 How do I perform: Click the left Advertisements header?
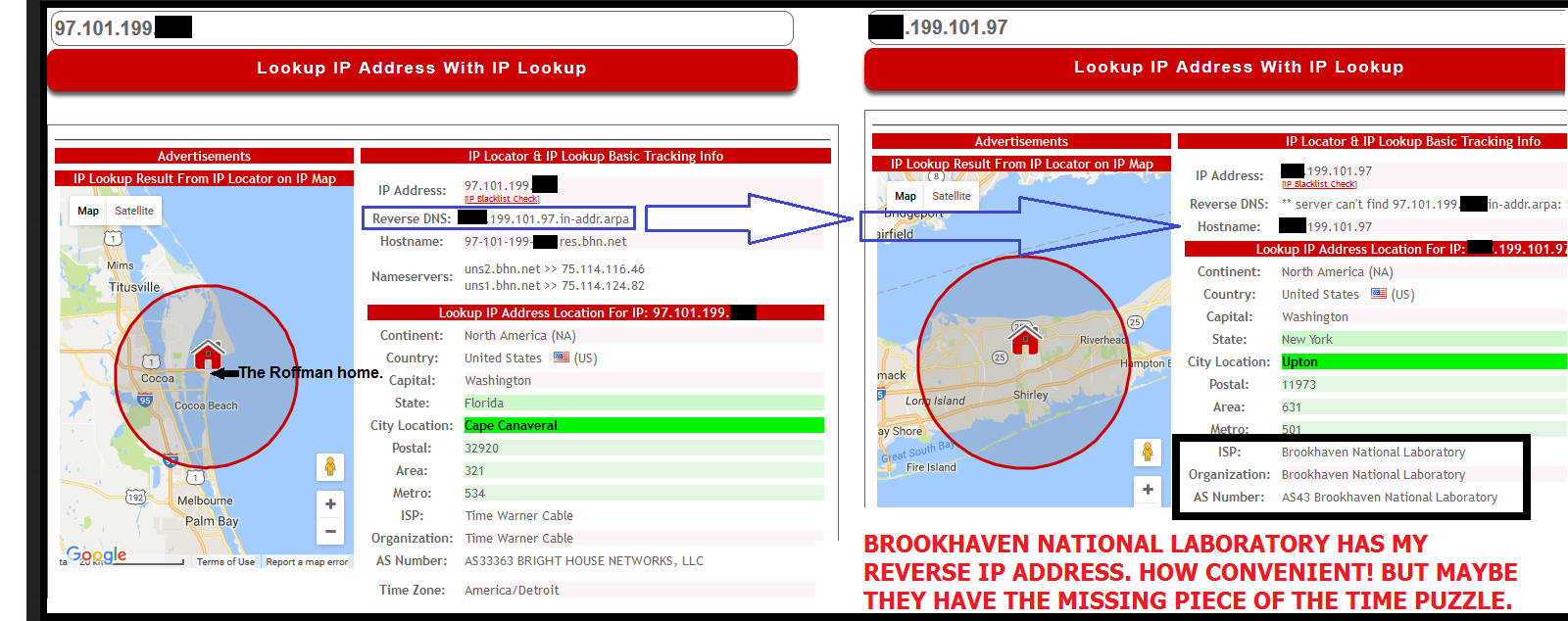(204, 156)
